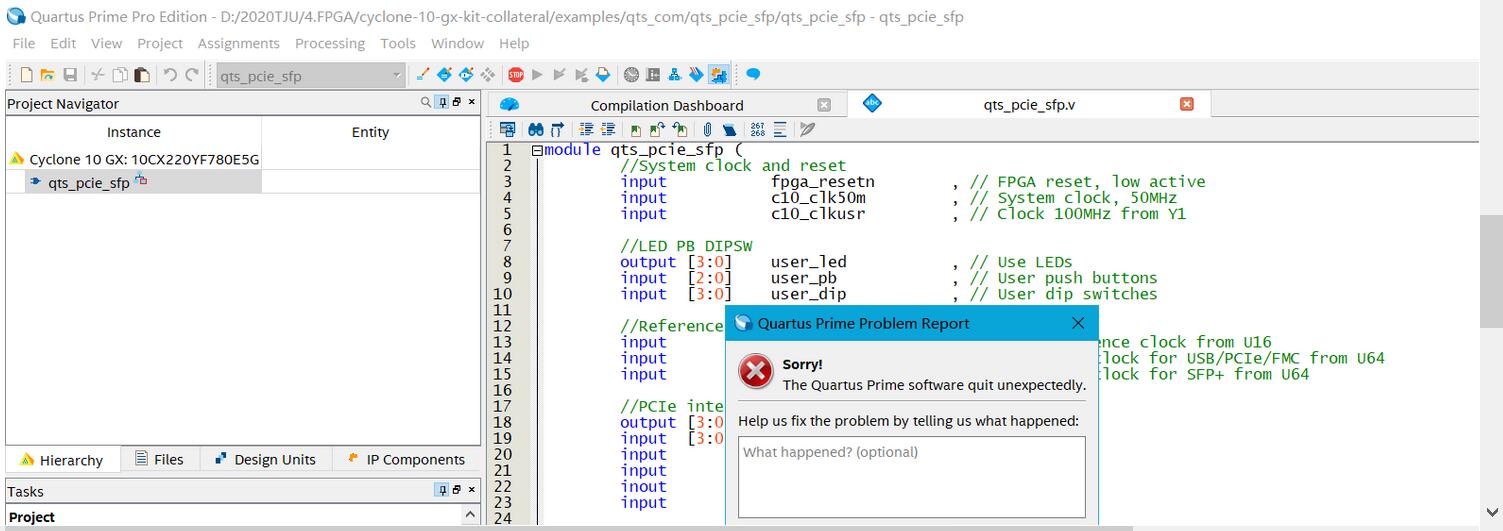
Task: Switch to the qts_pcie_sfp.v editor tab
Action: pyautogui.click(x=1029, y=104)
